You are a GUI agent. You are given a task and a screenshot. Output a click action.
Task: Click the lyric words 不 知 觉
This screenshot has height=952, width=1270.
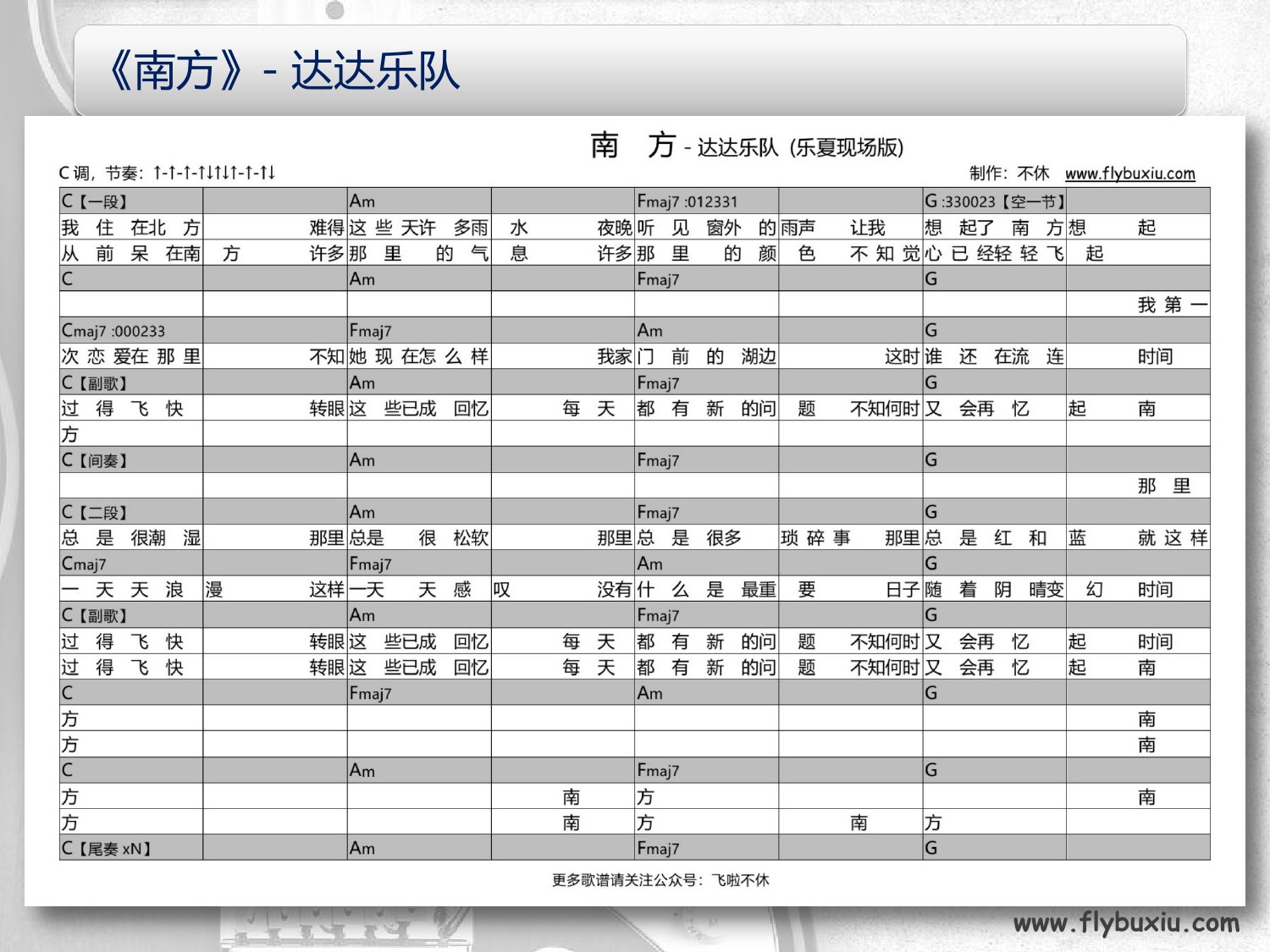(x=886, y=253)
